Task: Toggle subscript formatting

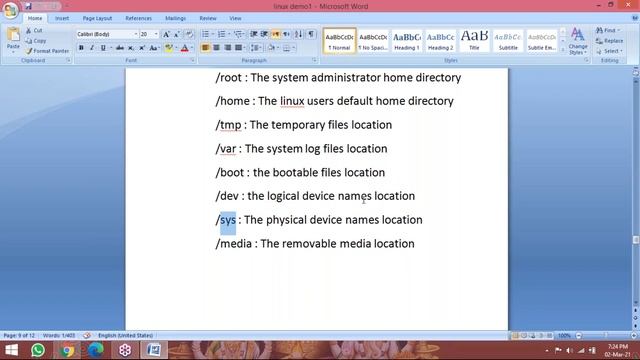Action: (131, 48)
